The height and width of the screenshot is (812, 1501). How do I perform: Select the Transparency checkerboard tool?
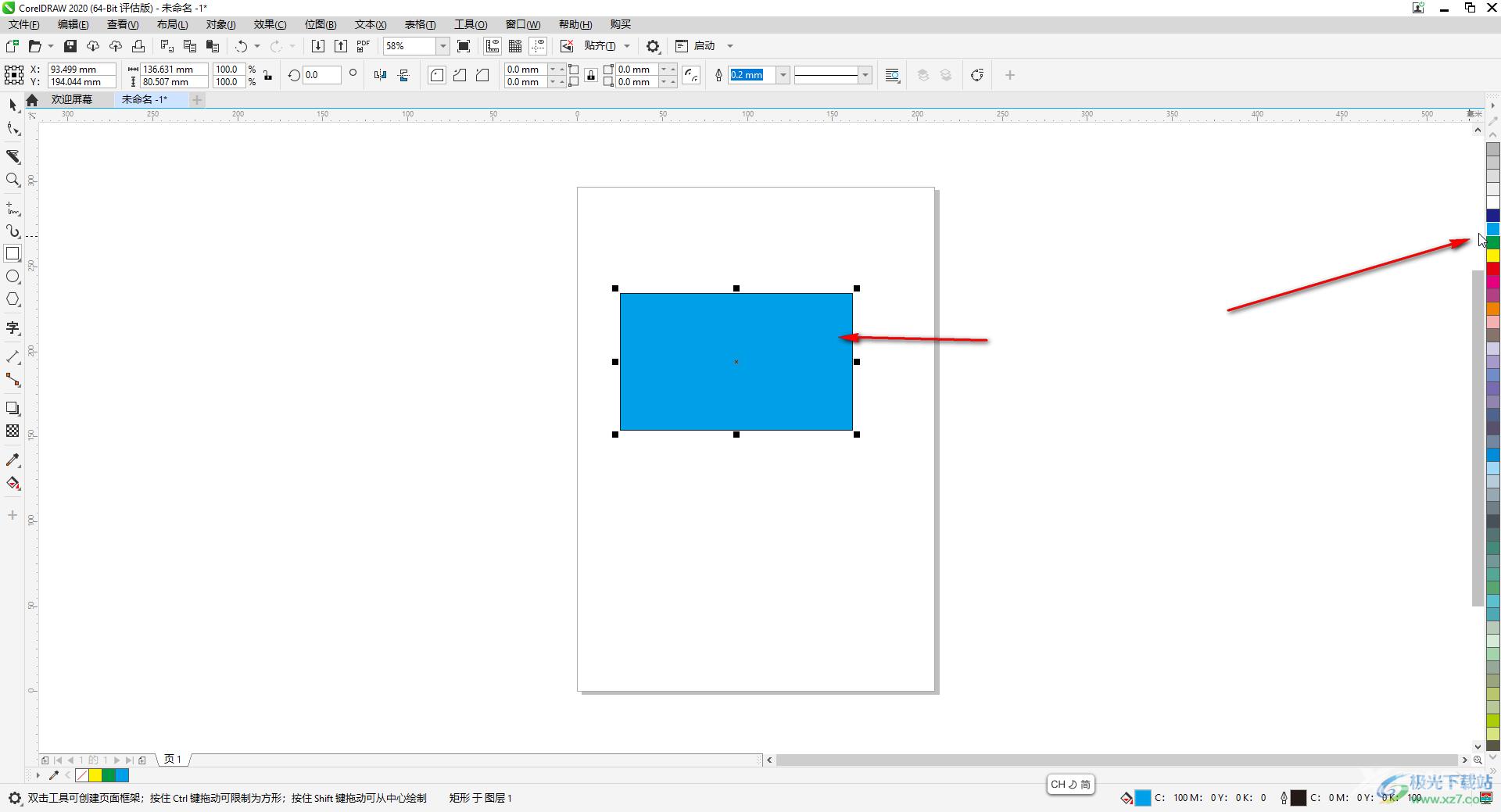[13, 431]
